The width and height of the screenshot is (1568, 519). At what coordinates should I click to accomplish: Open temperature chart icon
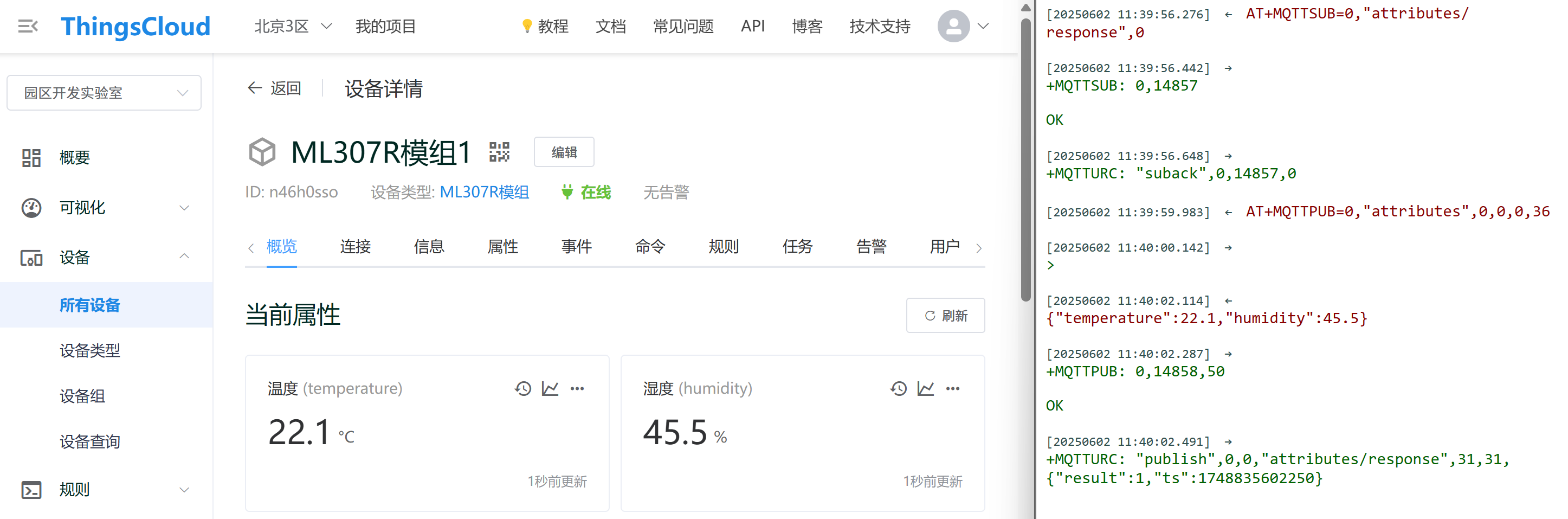(550, 389)
